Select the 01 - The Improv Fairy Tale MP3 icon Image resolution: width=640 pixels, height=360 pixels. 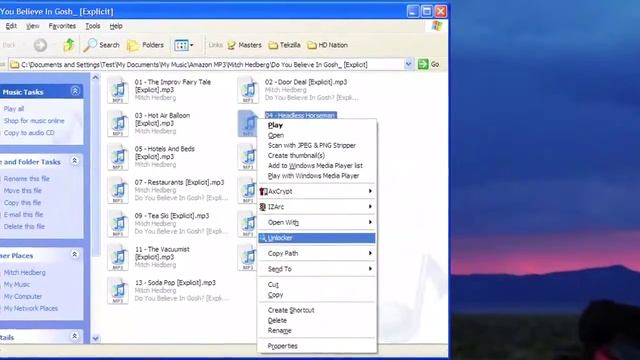118,90
